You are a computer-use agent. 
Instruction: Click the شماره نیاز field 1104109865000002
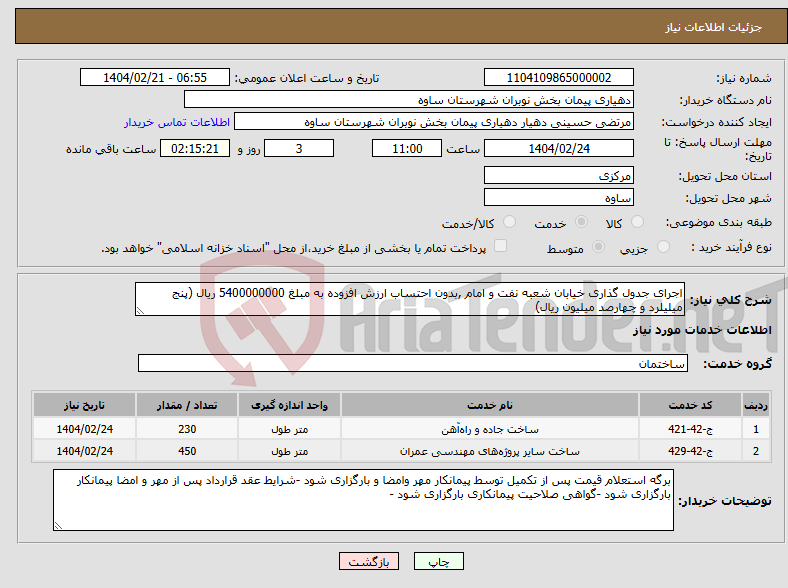pos(558,77)
